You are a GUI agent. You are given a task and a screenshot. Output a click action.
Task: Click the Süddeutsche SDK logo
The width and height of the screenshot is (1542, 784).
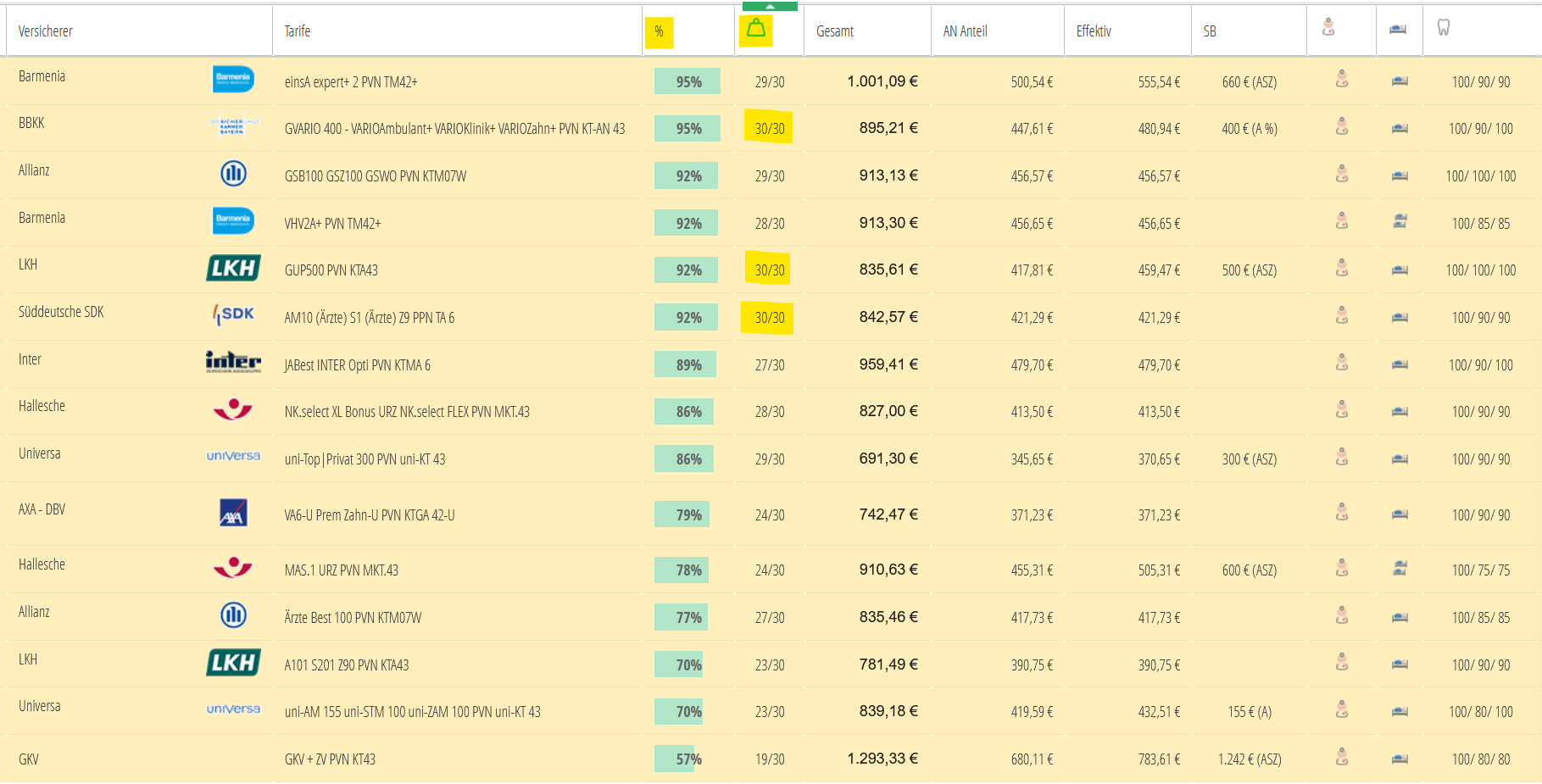[x=233, y=314]
